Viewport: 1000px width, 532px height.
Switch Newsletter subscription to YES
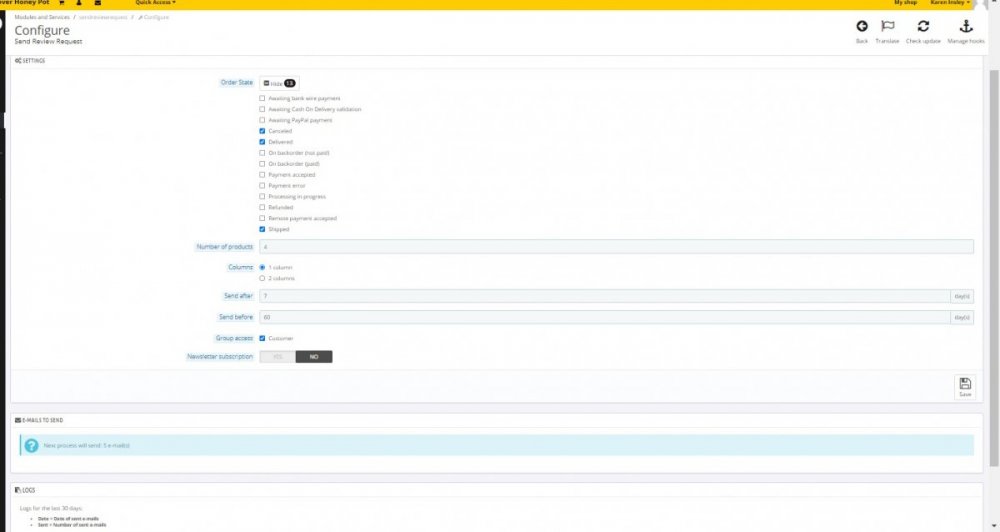click(x=278, y=356)
